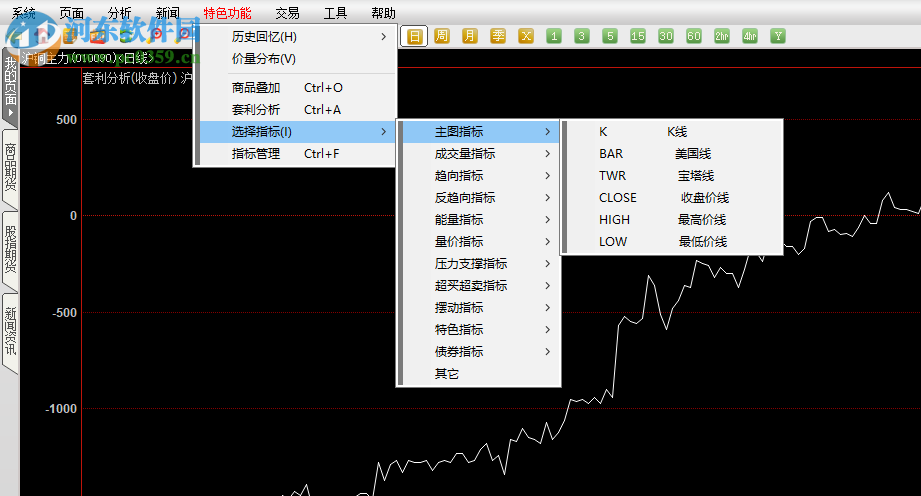Expand 特色指标 submenu
The height and width of the screenshot is (496, 921).
pos(480,330)
